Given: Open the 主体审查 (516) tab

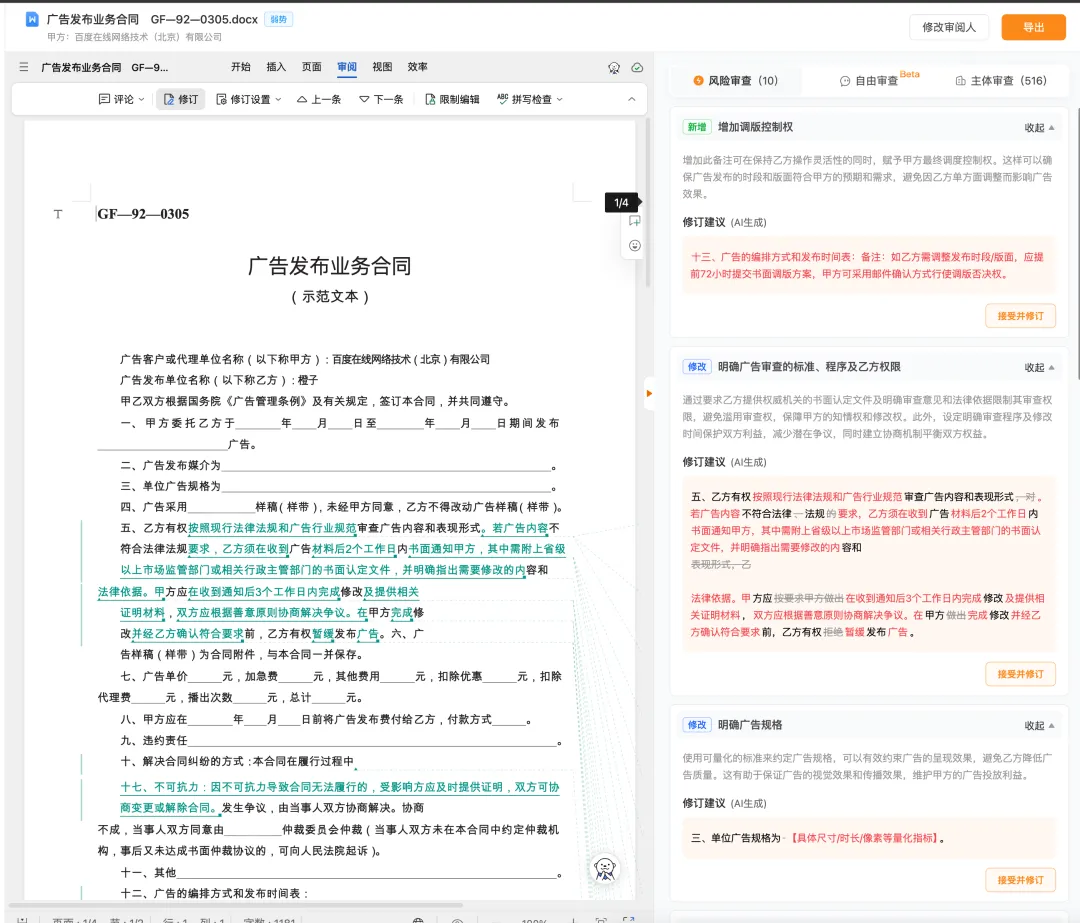Looking at the screenshot, I should 1001,81.
